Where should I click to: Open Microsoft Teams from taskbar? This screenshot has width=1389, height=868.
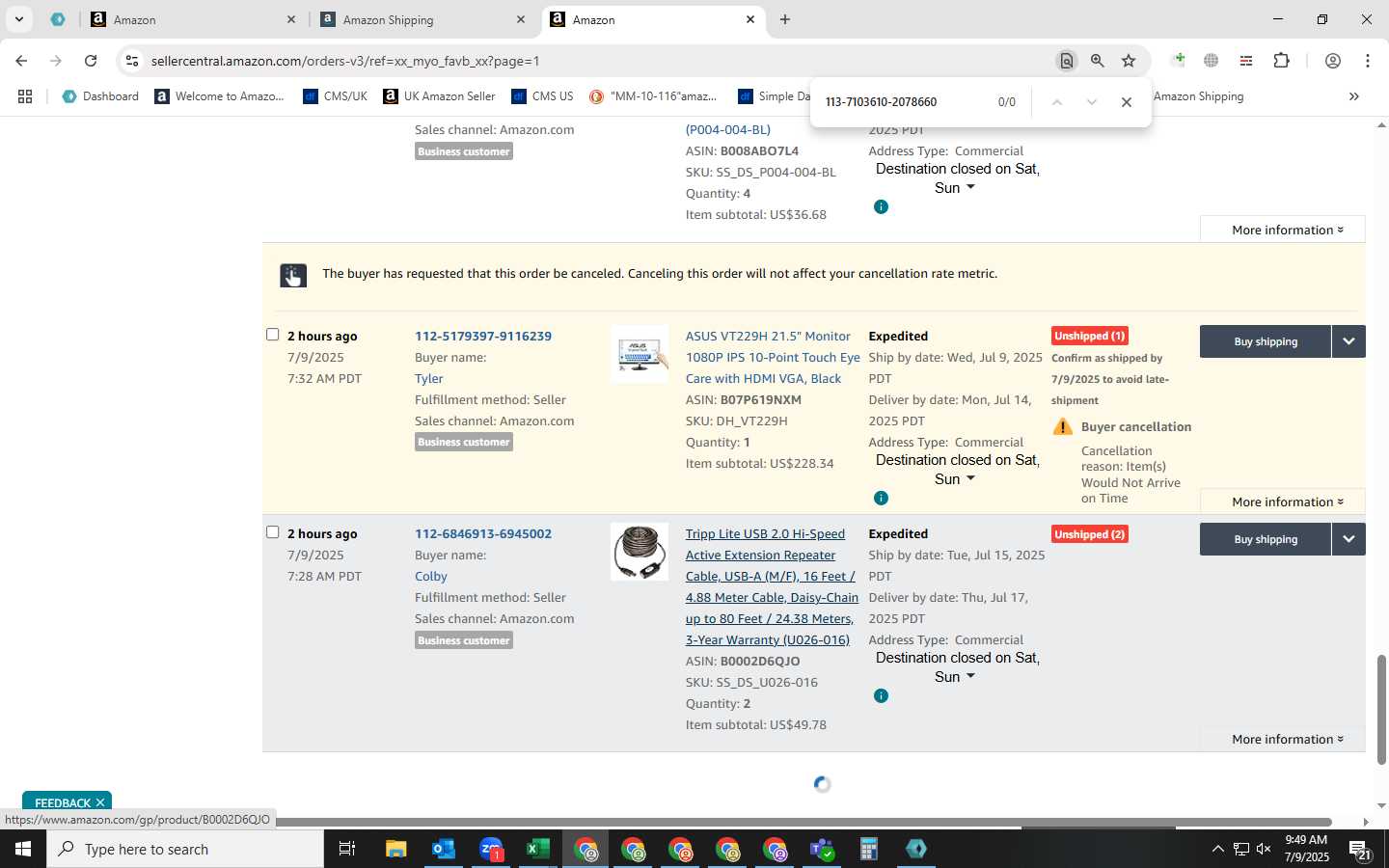[822, 849]
